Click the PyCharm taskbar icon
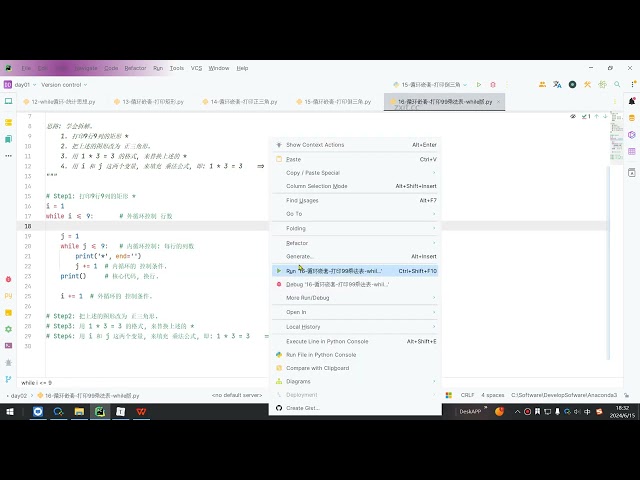Viewport: 640px width, 480px height. pos(100,411)
